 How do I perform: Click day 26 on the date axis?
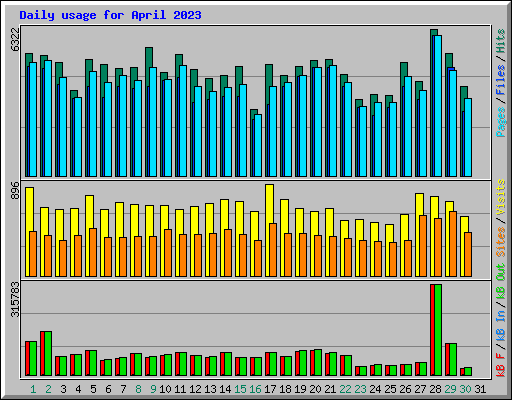pyautogui.click(x=405, y=389)
